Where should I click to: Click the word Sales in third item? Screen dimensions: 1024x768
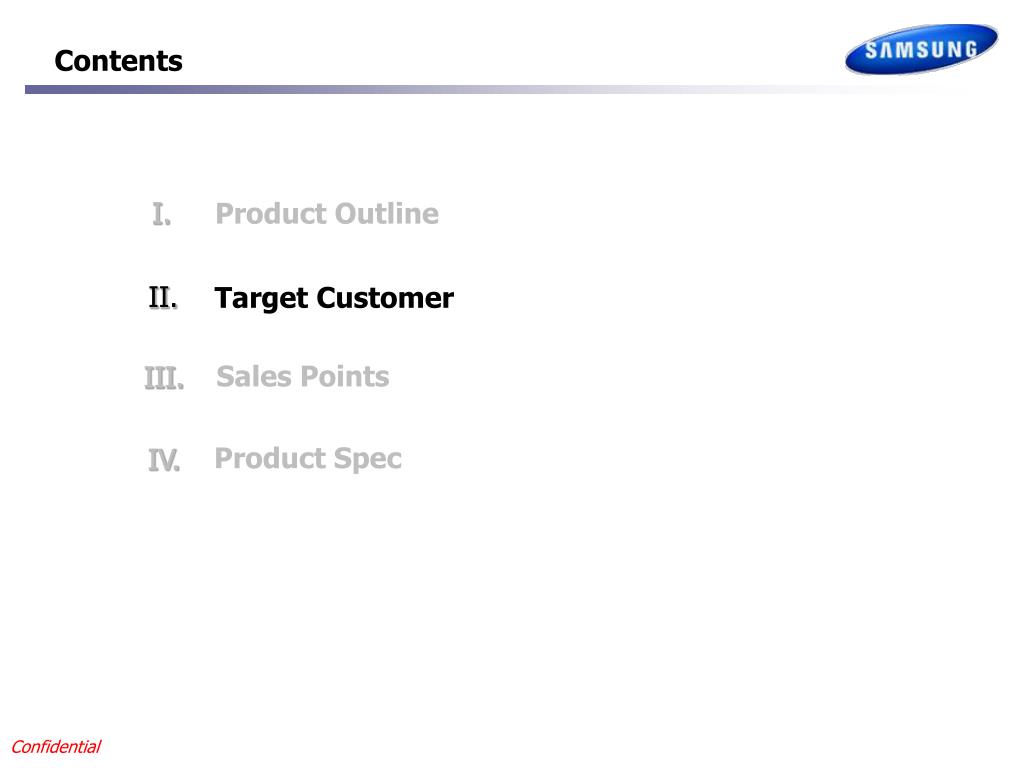tap(253, 376)
